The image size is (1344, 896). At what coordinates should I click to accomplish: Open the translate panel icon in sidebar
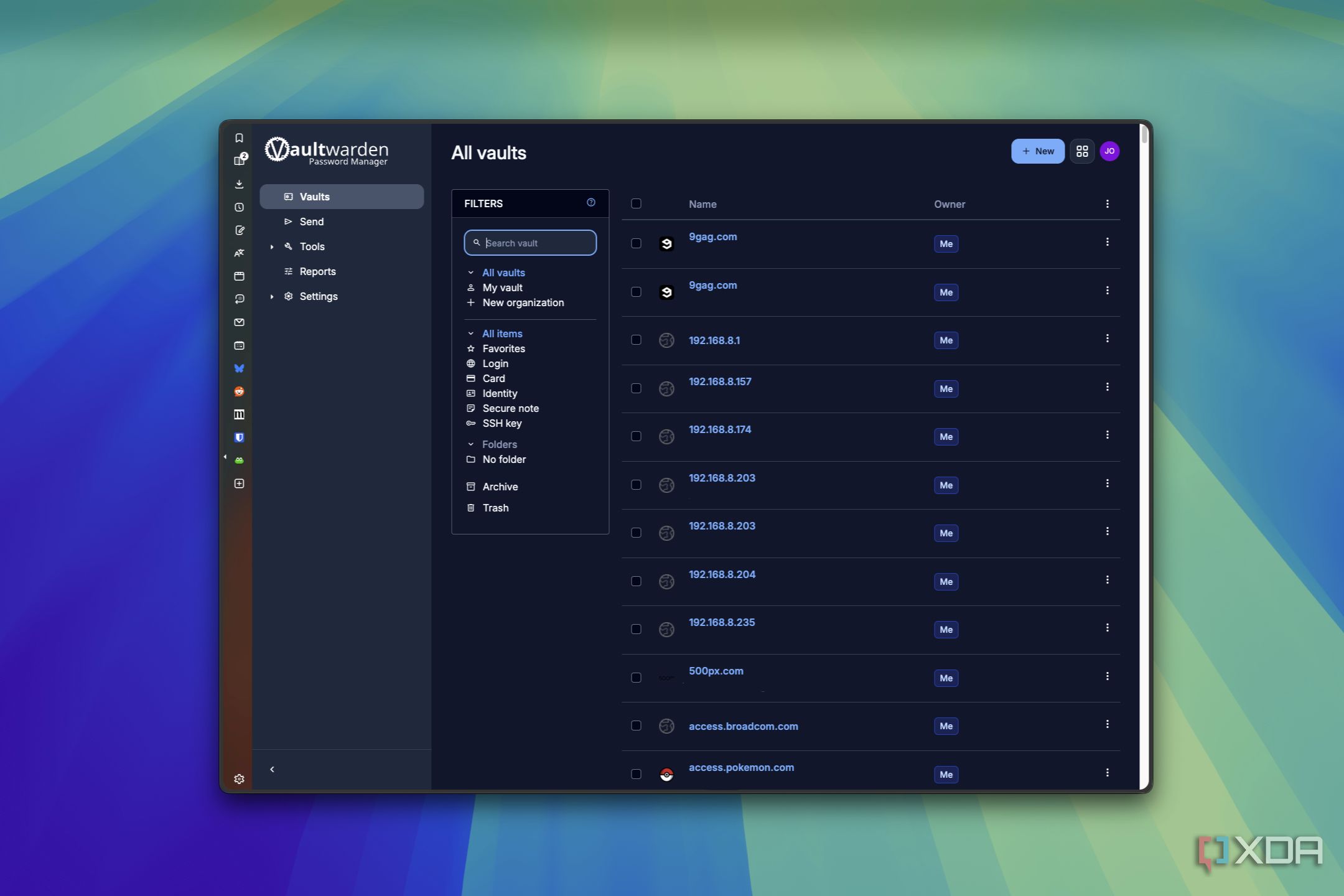239,253
